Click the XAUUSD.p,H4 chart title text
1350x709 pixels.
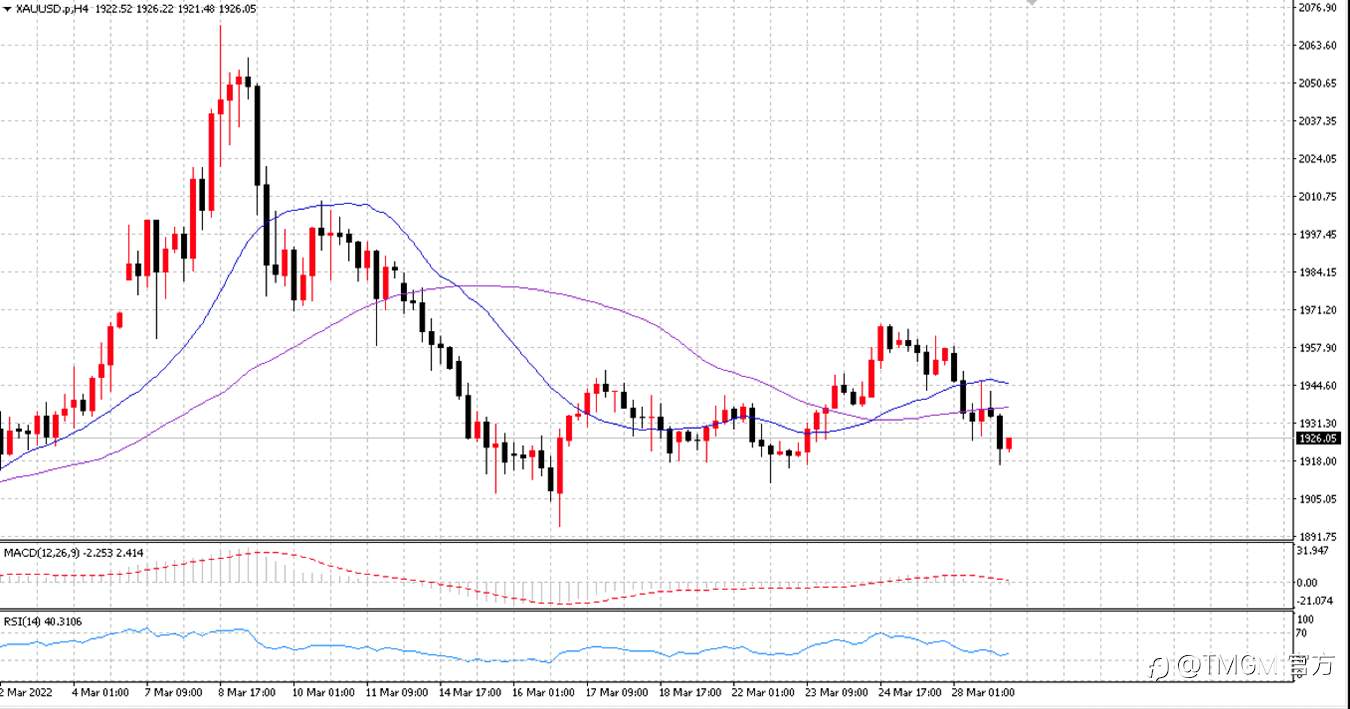point(51,8)
